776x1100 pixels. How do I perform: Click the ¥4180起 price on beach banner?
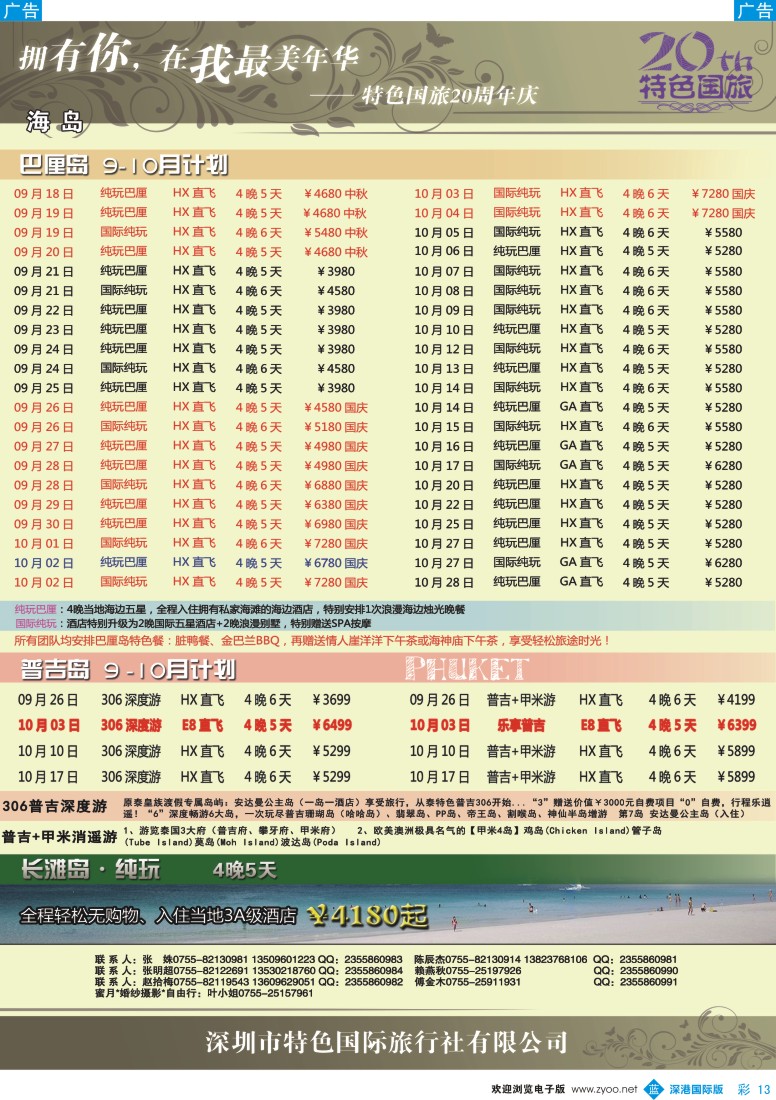click(x=368, y=915)
